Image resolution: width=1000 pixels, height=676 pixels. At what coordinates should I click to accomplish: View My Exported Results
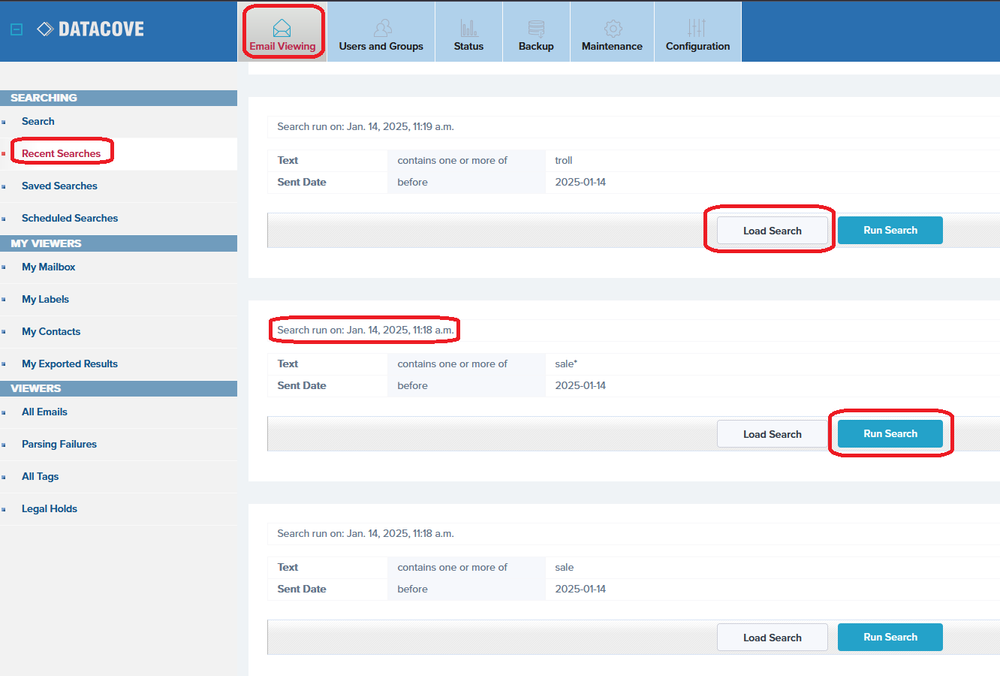pyautogui.click(x=70, y=364)
